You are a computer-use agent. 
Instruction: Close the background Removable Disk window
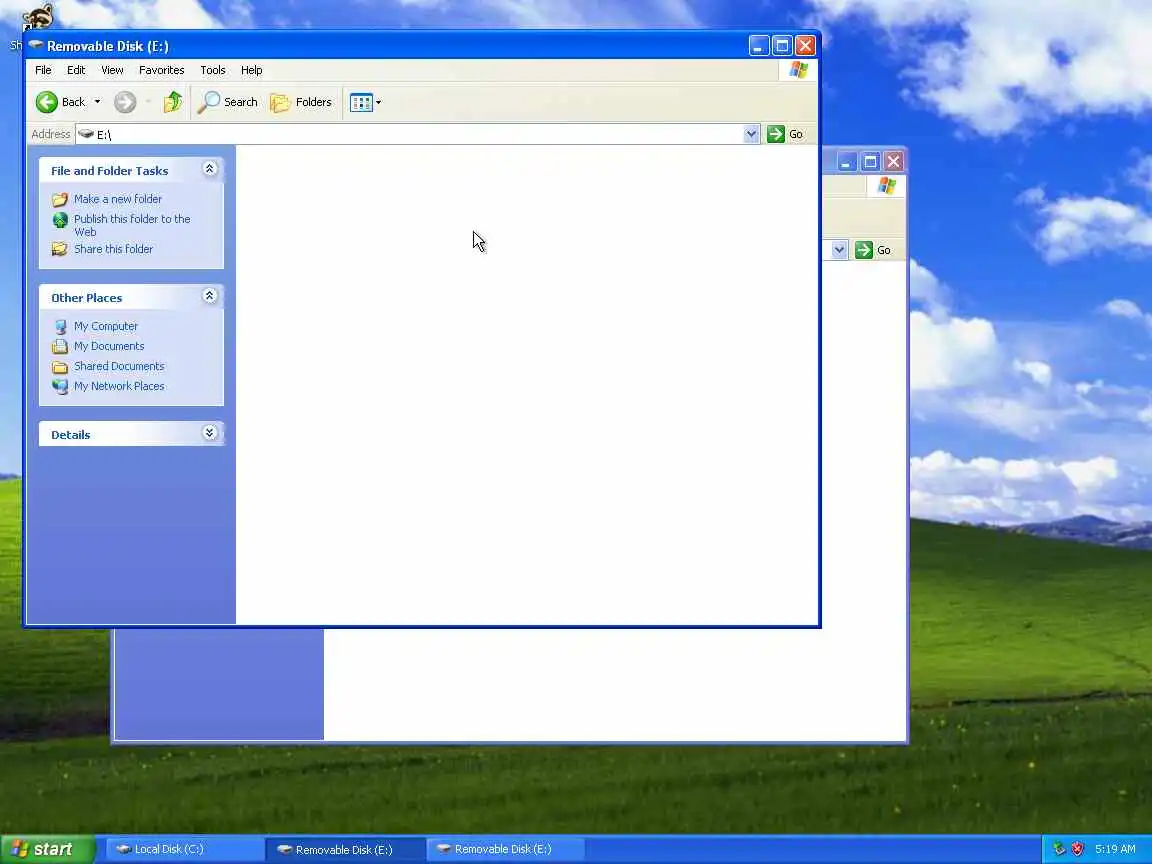pos(893,162)
